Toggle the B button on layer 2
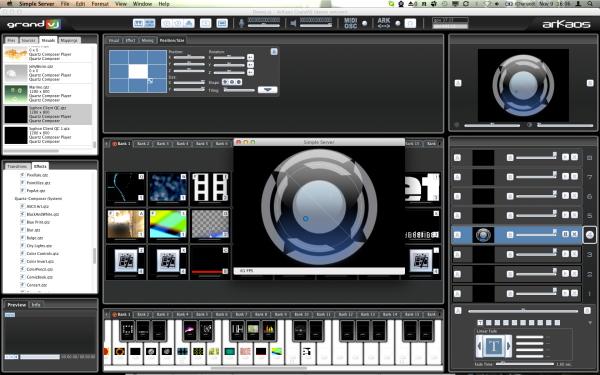This screenshot has width=600, height=375. coord(510,274)
